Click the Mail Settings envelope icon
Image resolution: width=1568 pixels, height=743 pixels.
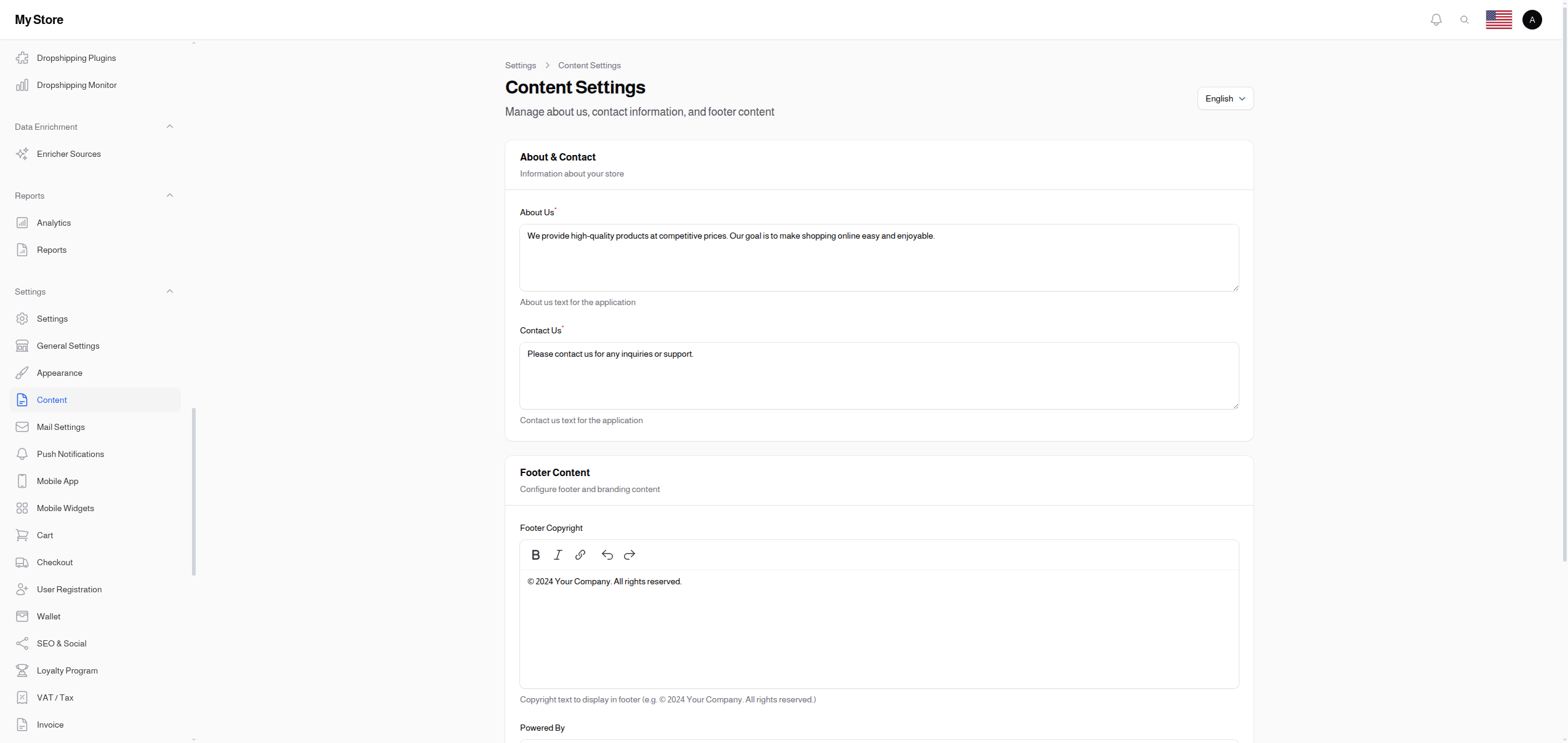point(22,427)
